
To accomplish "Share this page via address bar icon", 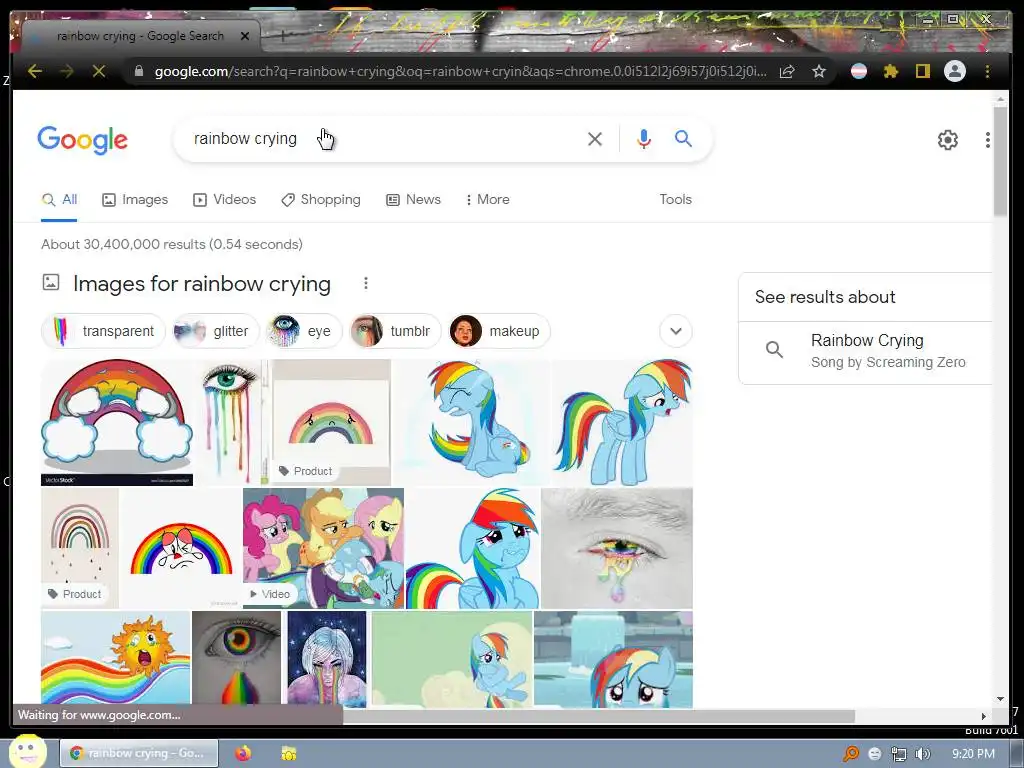I will [787, 71].
